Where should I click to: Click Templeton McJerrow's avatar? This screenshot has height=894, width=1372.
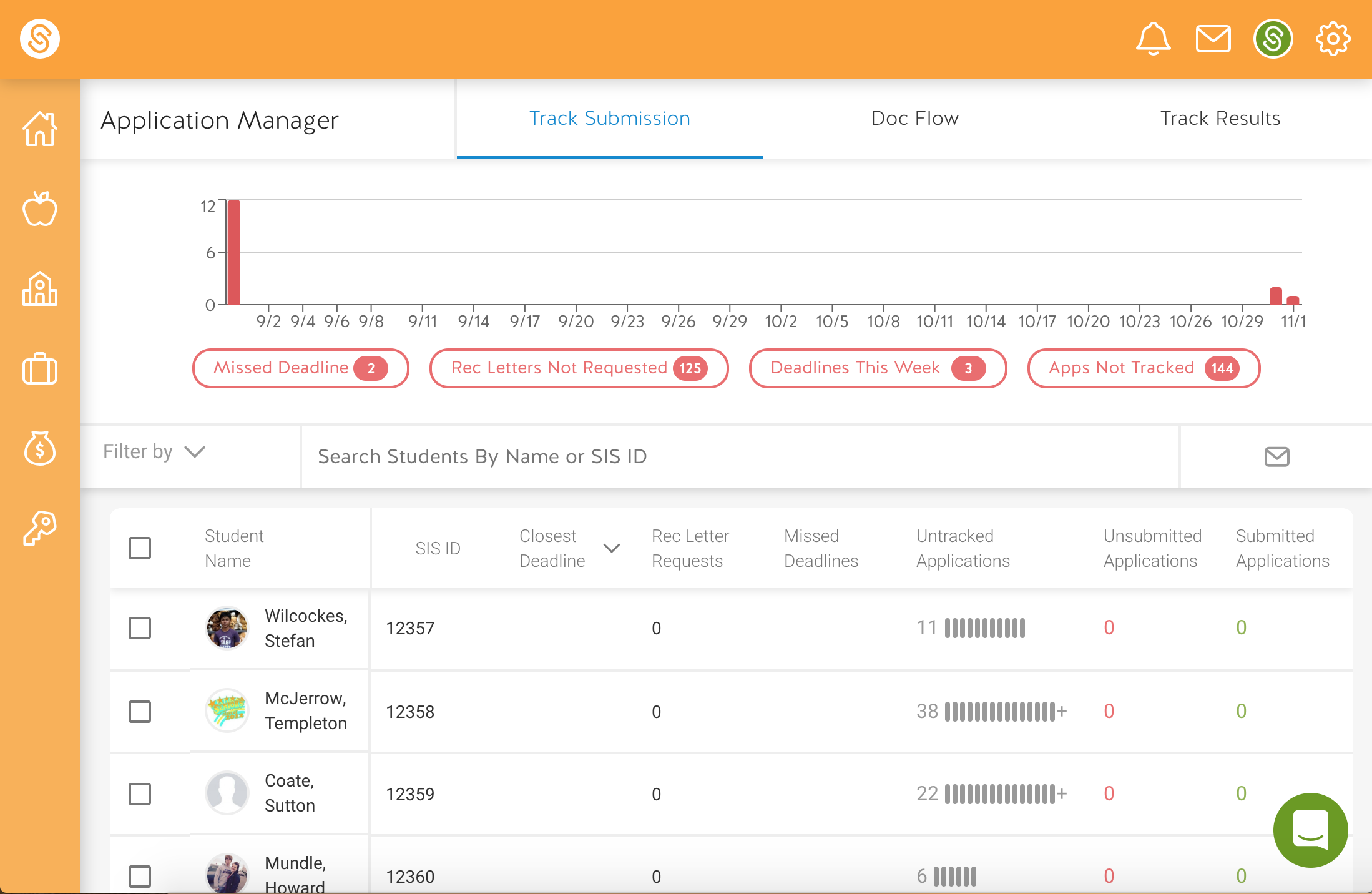coord(227,710)
